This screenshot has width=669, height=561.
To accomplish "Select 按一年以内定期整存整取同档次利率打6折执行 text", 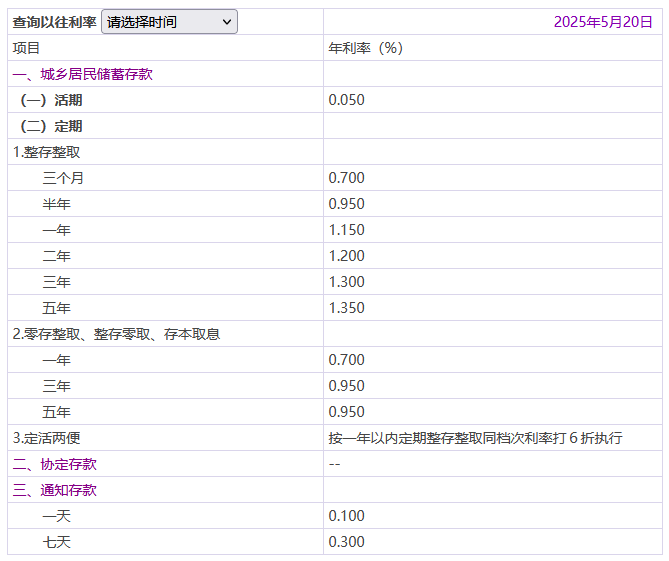I will click(x=475, y=438).
